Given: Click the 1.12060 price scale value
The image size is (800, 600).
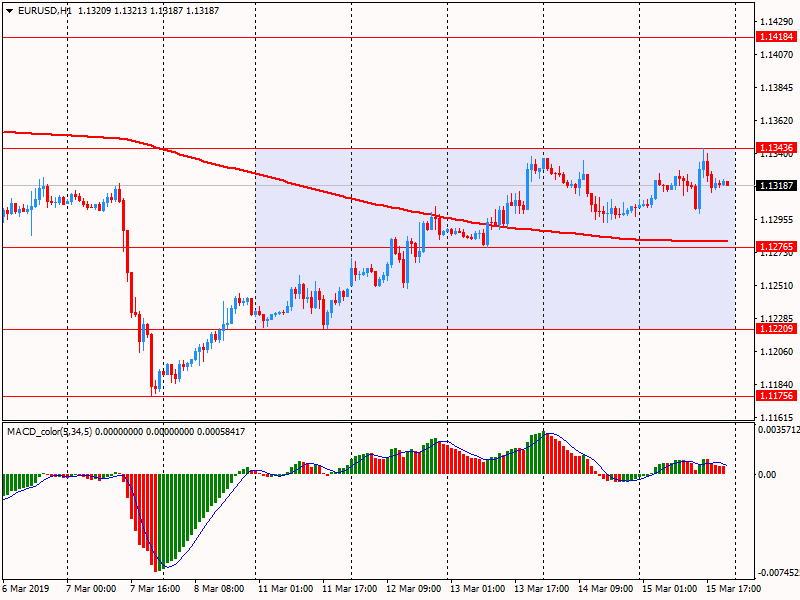Looking at the screenshot, I should 777,352.
